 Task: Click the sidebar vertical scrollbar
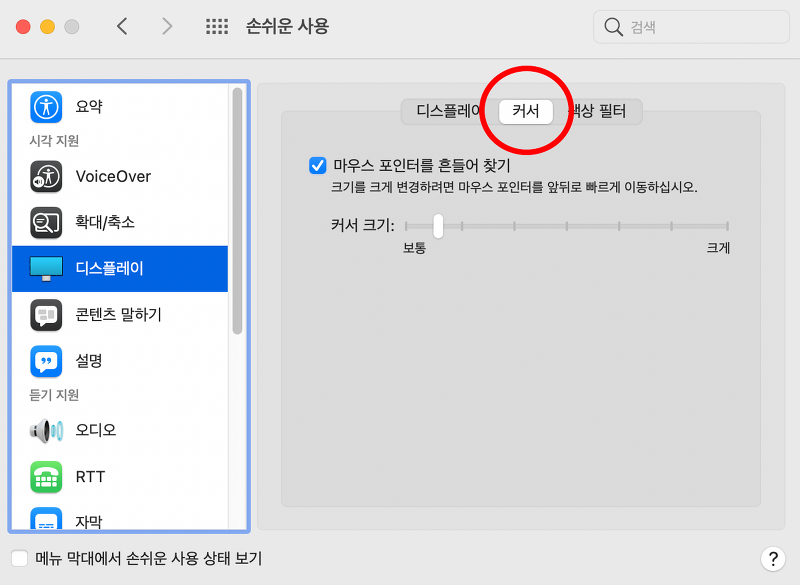[x=237, y=212]
